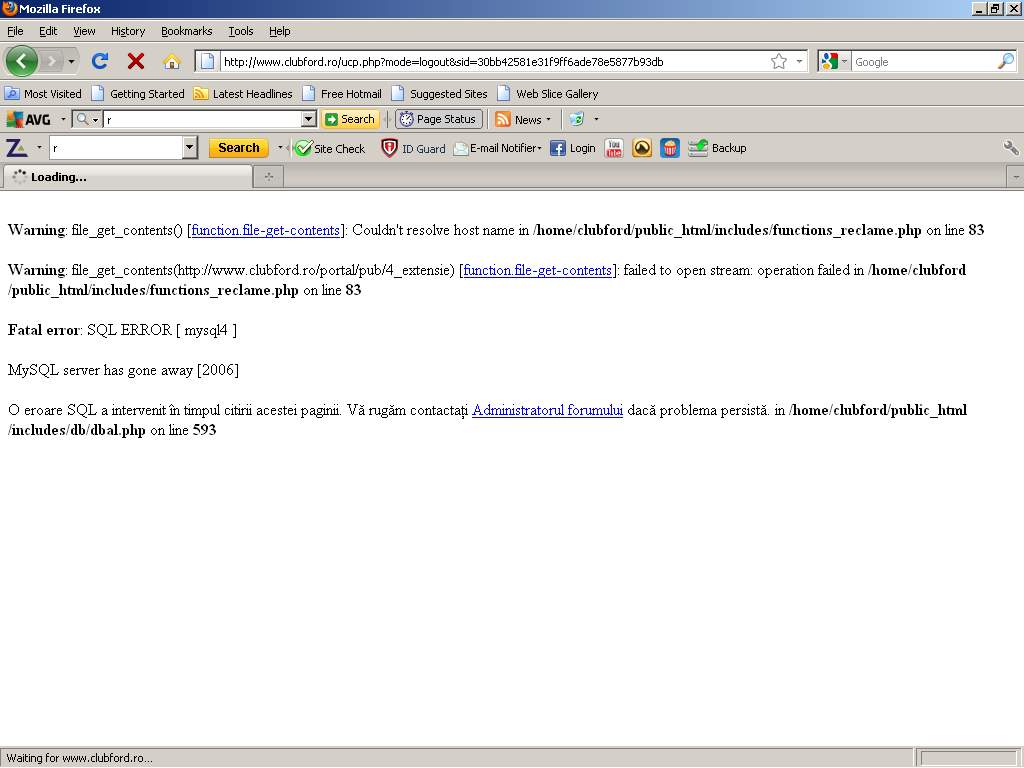1024x768 pixels.
Task: Open the toolbar wrench settings icon
Action: click(x=1011, y=148)
